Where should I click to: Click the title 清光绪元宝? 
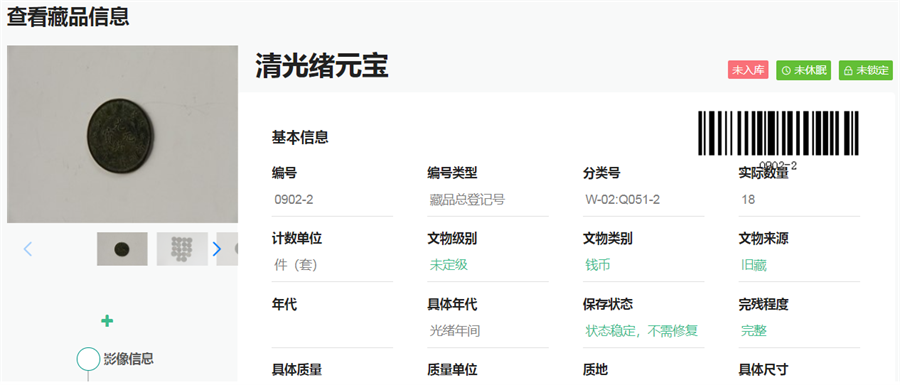[321, 67]
